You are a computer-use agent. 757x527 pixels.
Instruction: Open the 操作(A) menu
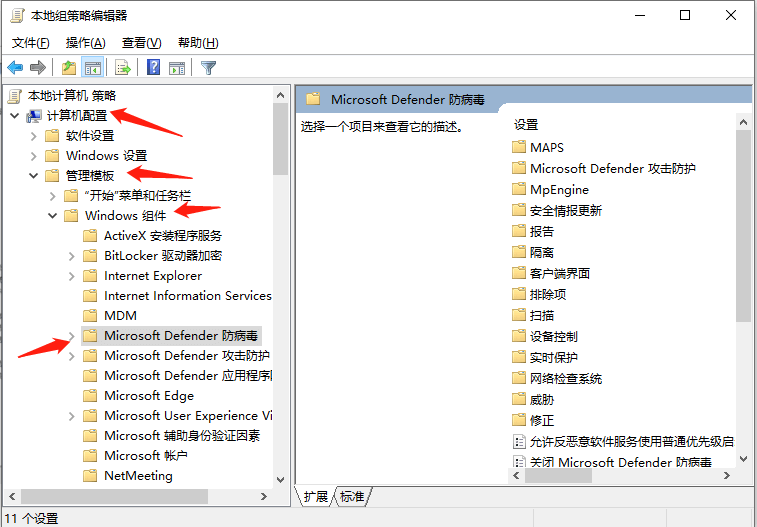85,43
